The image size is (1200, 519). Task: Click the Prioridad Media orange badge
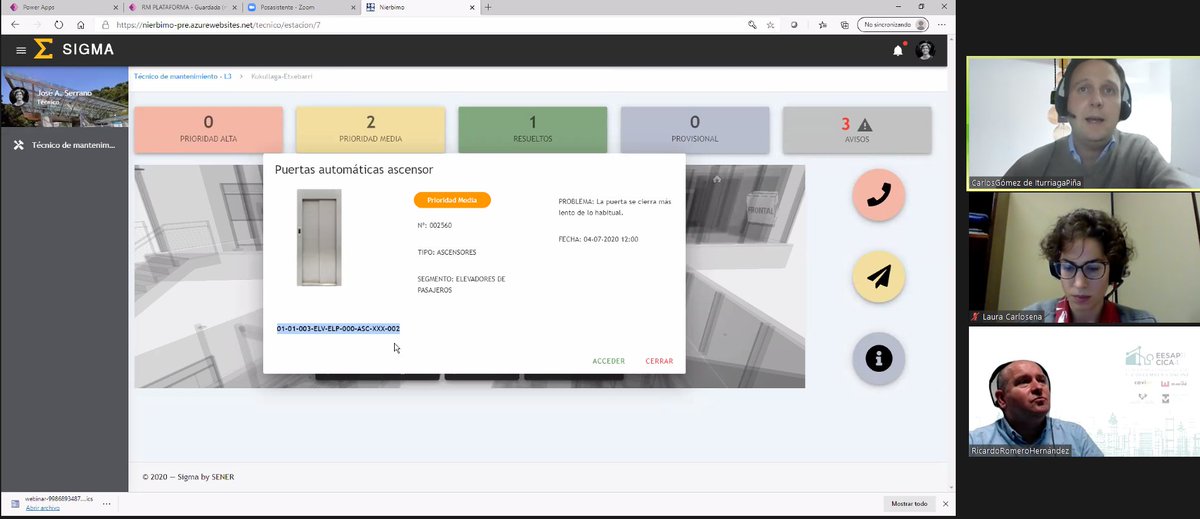452,200
